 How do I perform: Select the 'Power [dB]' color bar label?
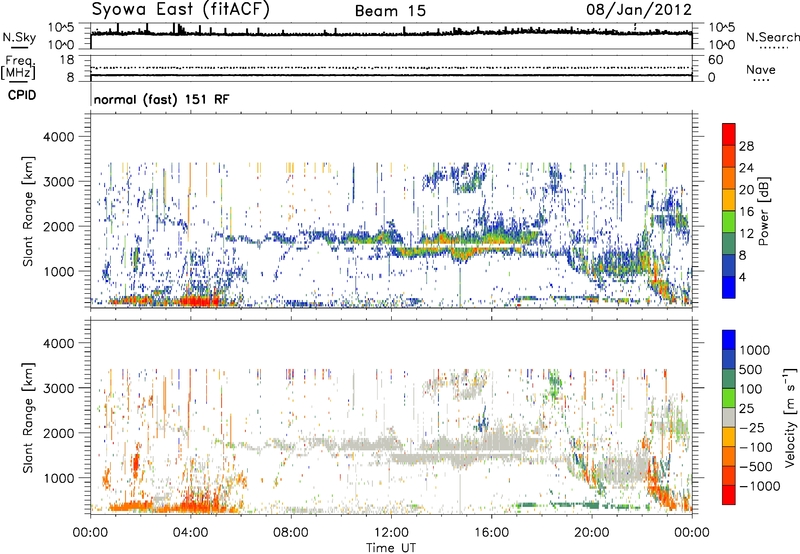point(763,211)
